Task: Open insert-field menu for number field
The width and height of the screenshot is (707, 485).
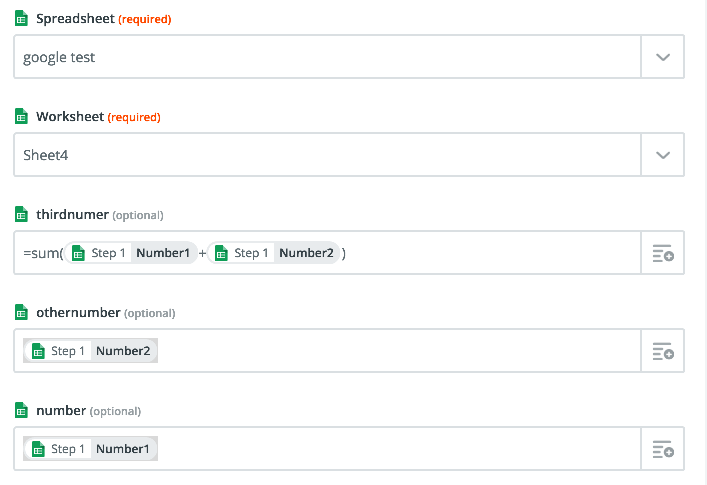Action: click(x=663, y=449)
